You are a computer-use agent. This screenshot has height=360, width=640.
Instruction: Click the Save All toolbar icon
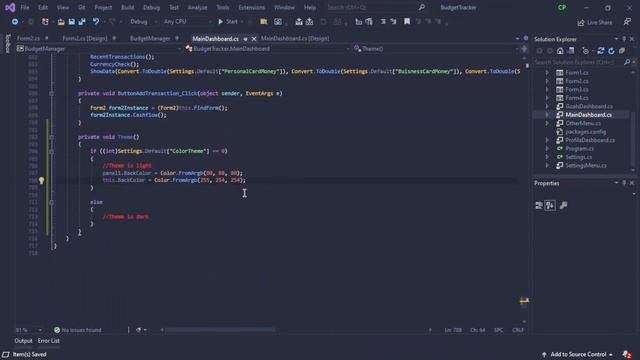[82, 22]
